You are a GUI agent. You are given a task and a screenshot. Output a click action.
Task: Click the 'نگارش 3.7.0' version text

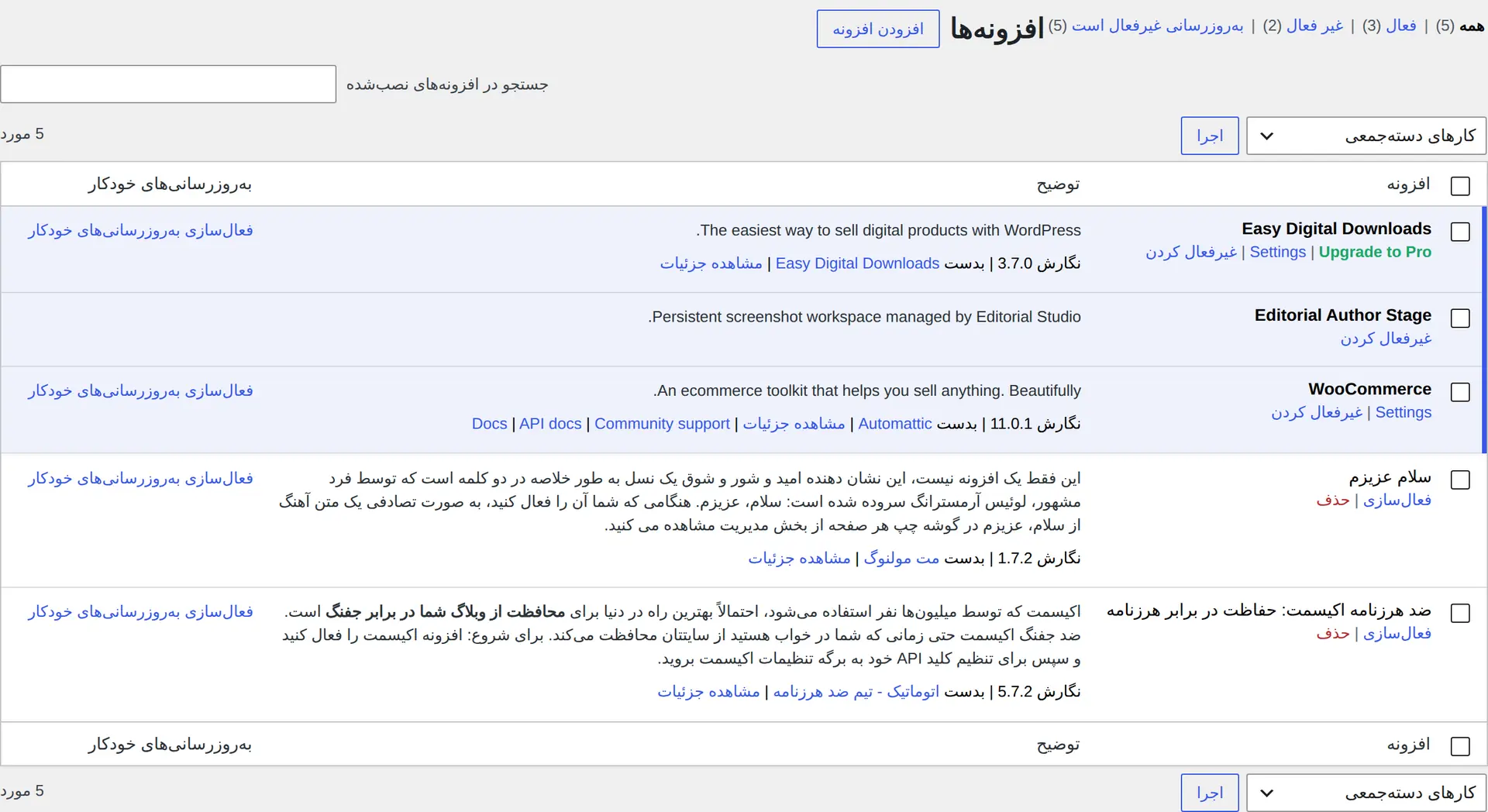[1038, 264]
